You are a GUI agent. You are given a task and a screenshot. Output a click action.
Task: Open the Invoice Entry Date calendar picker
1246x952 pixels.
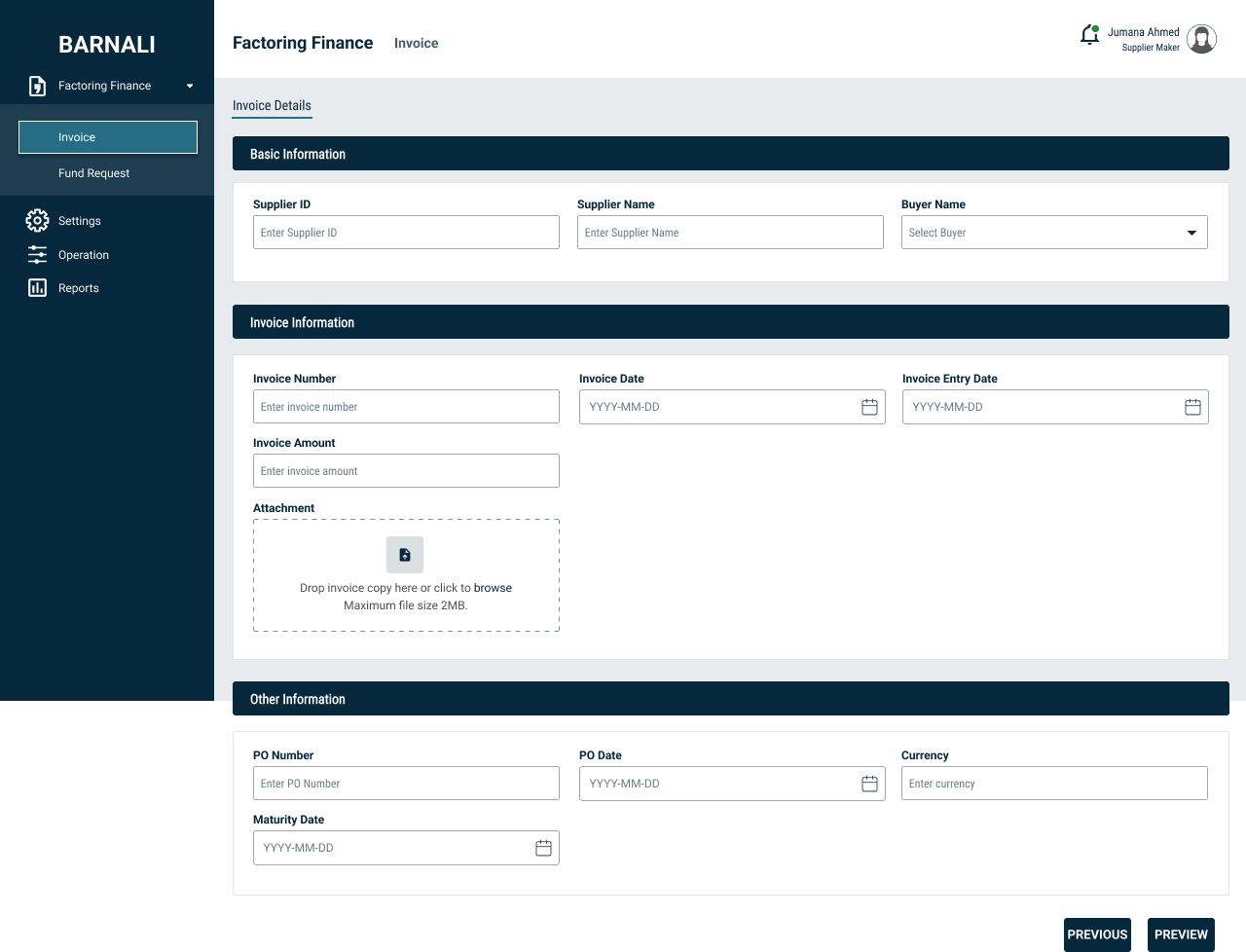pyautogui.click(x=1192, y=407)
